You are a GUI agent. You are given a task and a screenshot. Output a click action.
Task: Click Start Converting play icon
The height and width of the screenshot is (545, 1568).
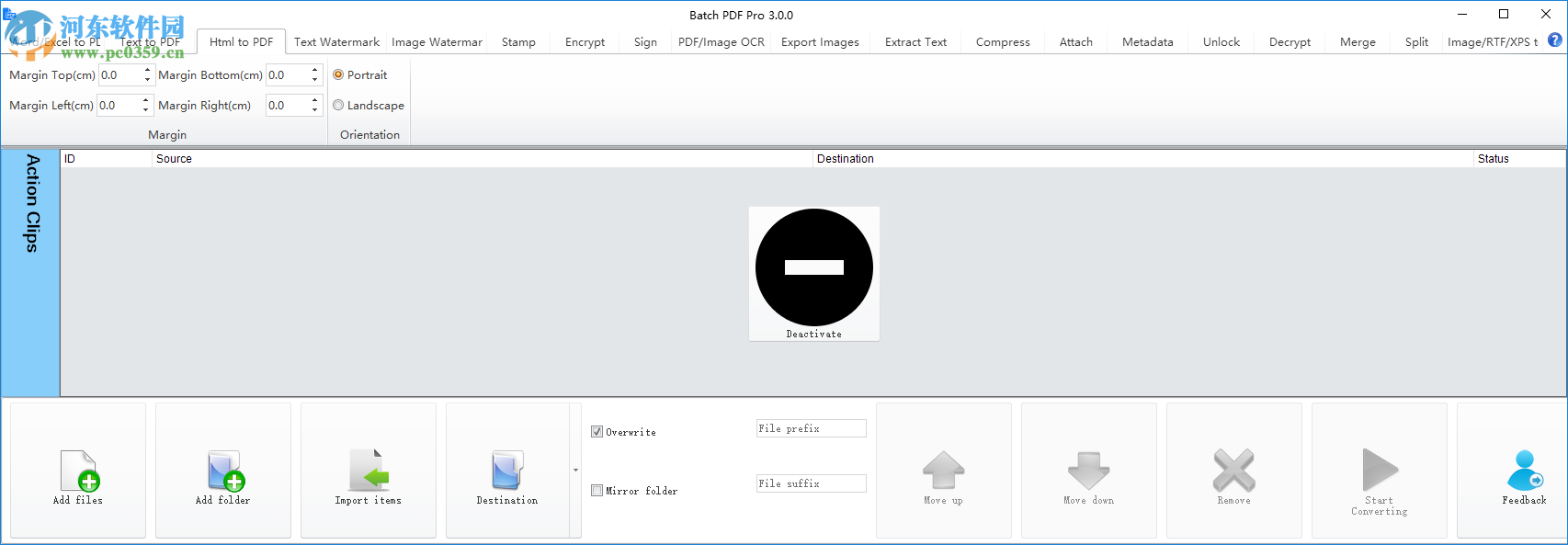point(1380,470)
